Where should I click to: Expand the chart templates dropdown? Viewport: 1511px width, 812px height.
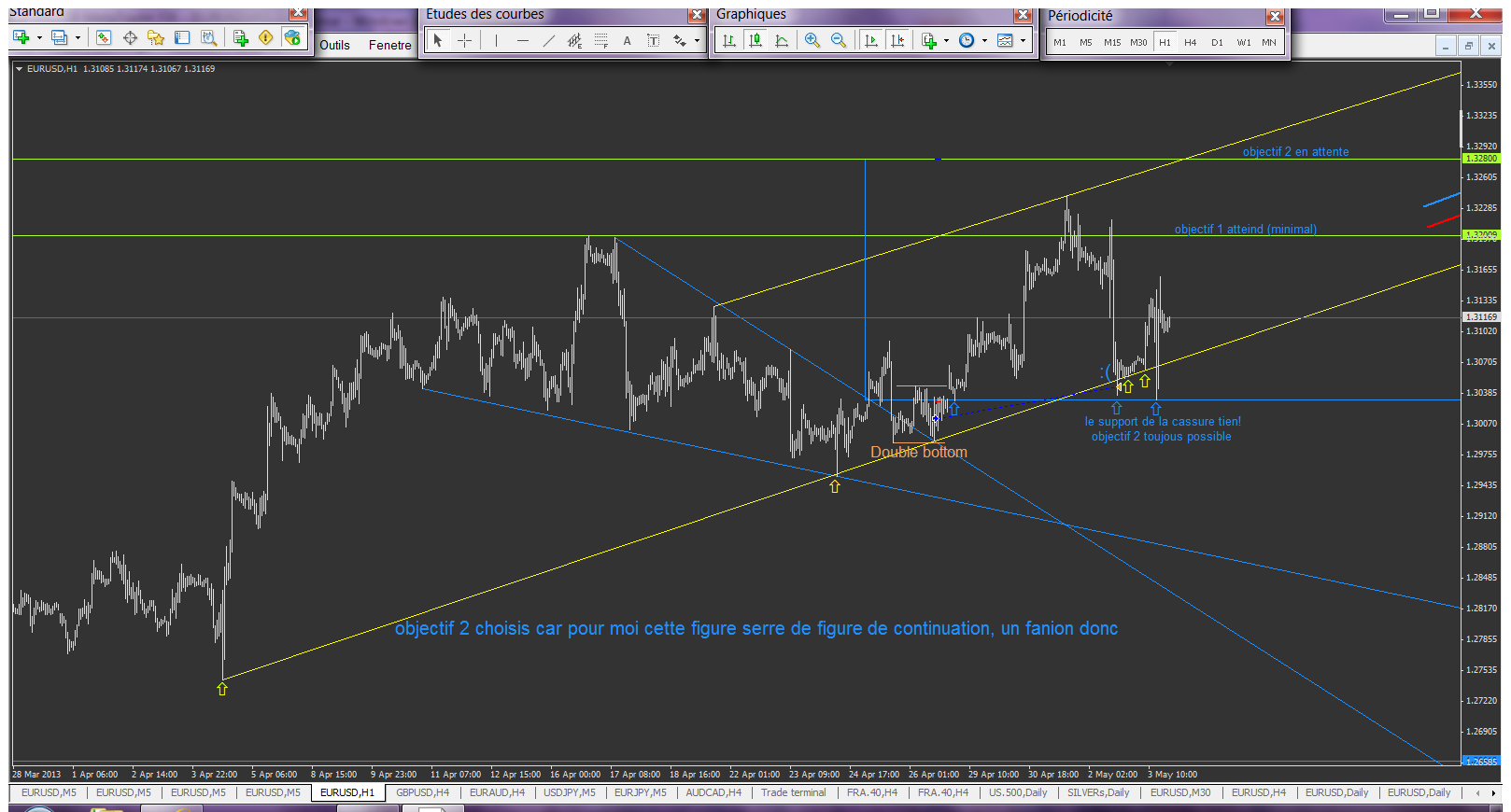(1023, 40)
